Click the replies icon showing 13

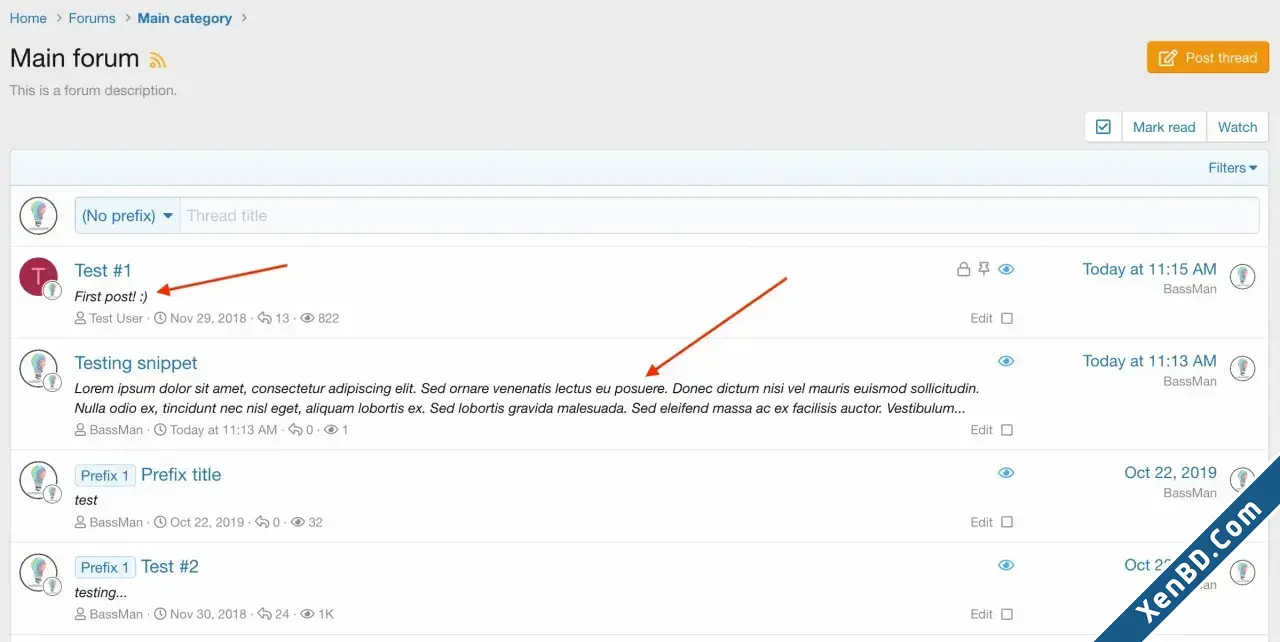(265, 318)
